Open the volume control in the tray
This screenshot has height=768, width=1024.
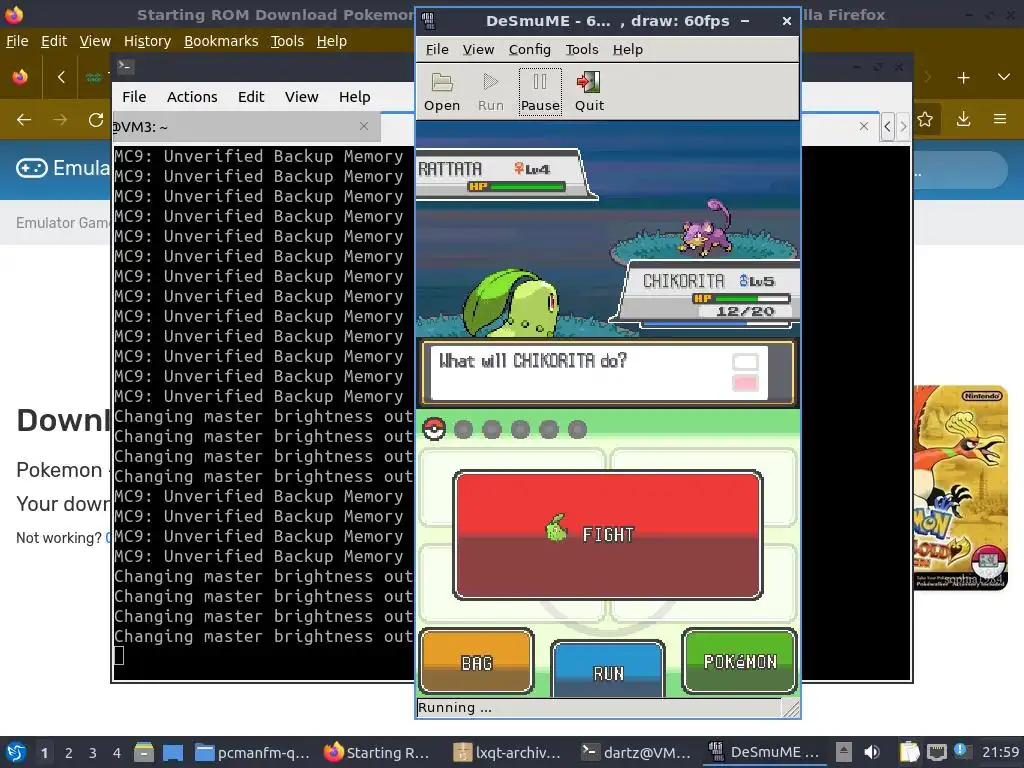(872, 753)
